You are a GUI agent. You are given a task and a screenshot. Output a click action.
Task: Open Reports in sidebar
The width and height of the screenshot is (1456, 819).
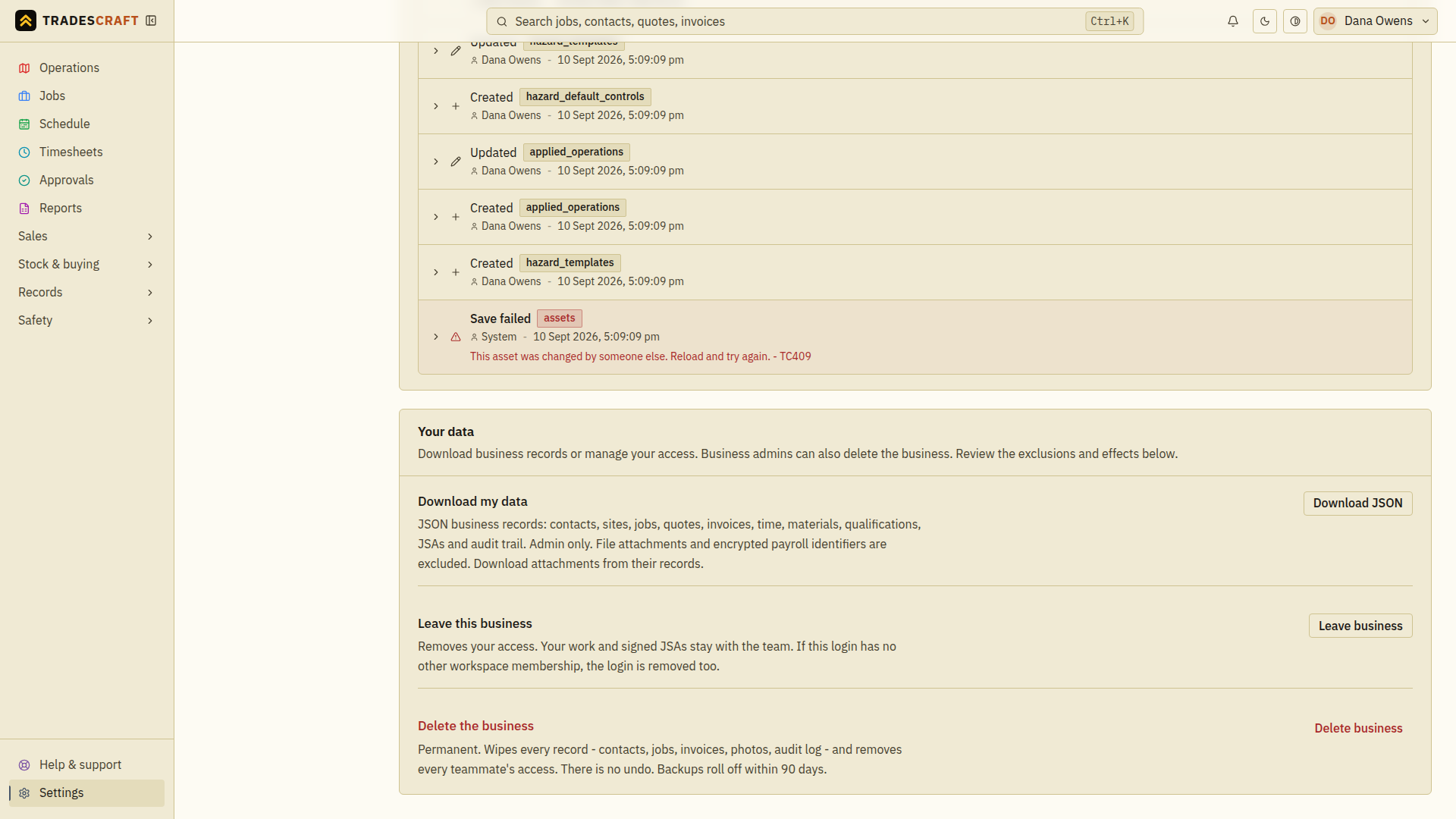point(86,208)
